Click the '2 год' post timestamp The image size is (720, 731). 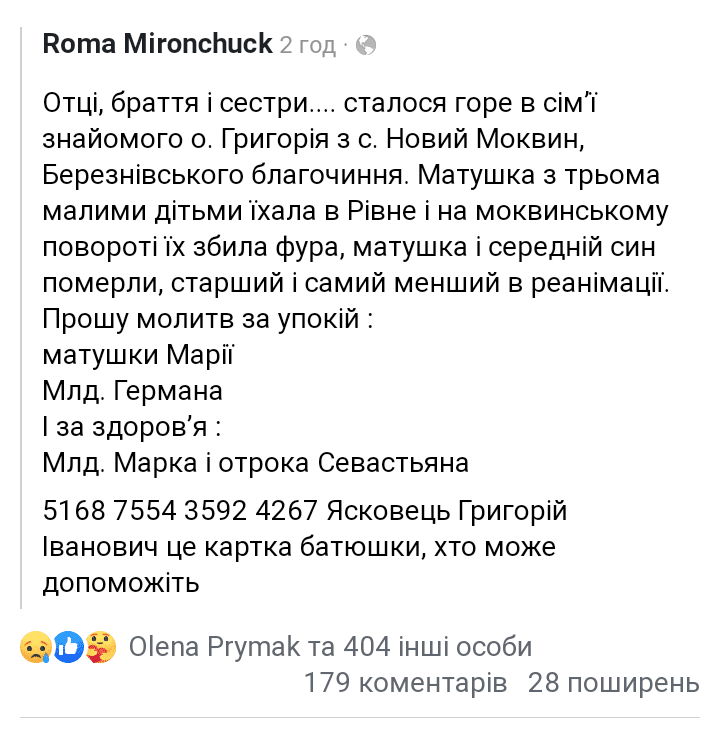point(307,46)
